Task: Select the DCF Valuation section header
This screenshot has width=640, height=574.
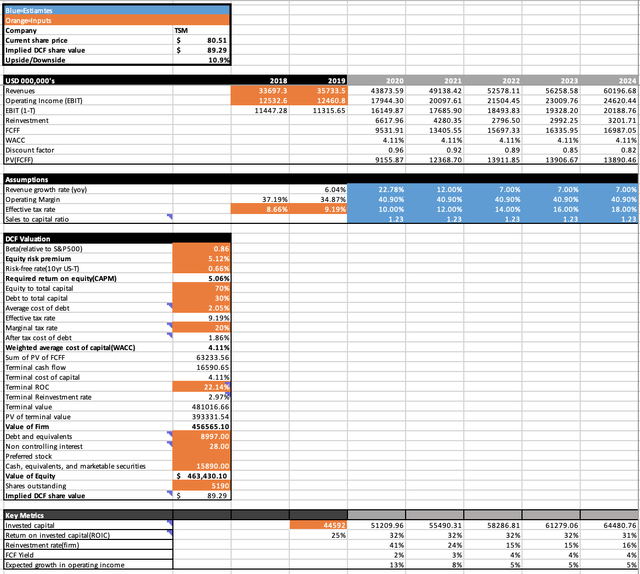Action: 87,236
